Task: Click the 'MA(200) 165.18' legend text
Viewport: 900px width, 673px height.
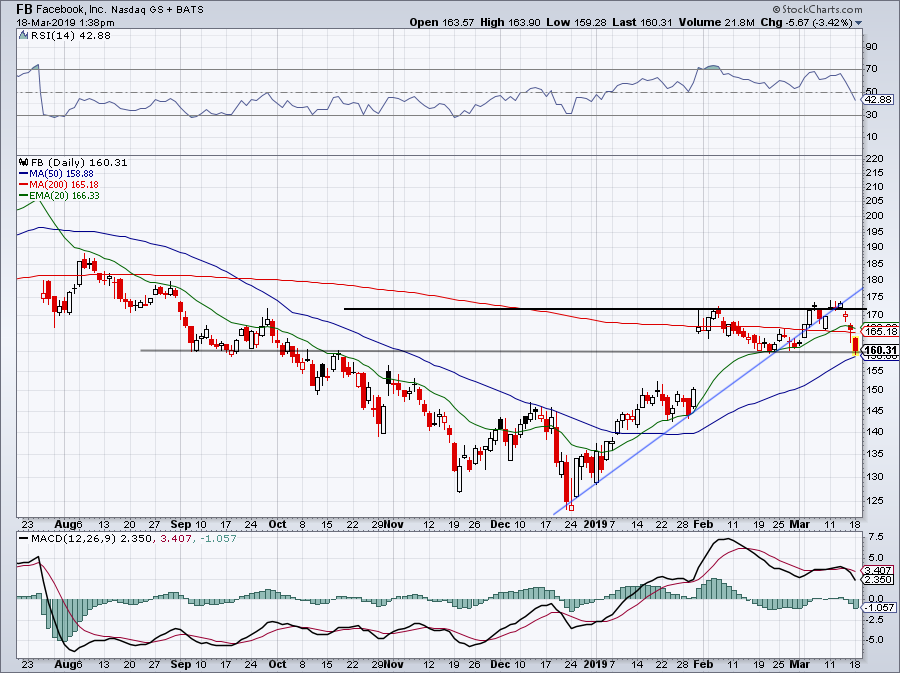Action: (x=64, y=184)
